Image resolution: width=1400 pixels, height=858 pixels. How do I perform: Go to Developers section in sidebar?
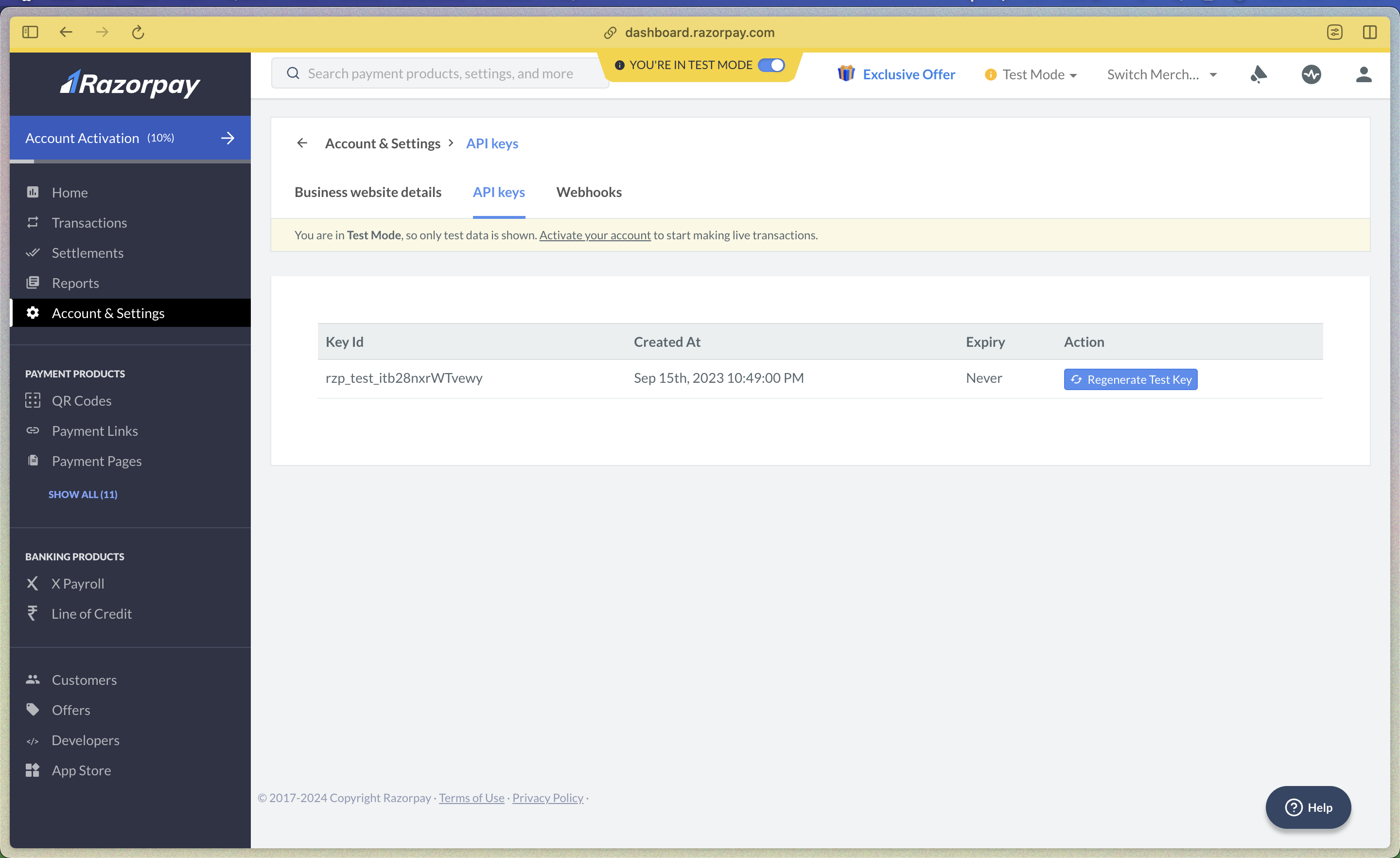click(85, 740)
